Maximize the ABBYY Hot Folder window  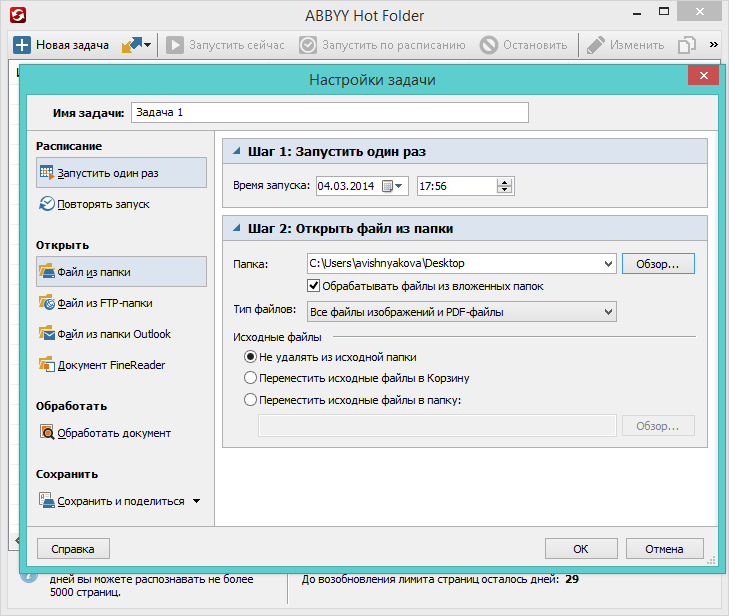(664, 12)
